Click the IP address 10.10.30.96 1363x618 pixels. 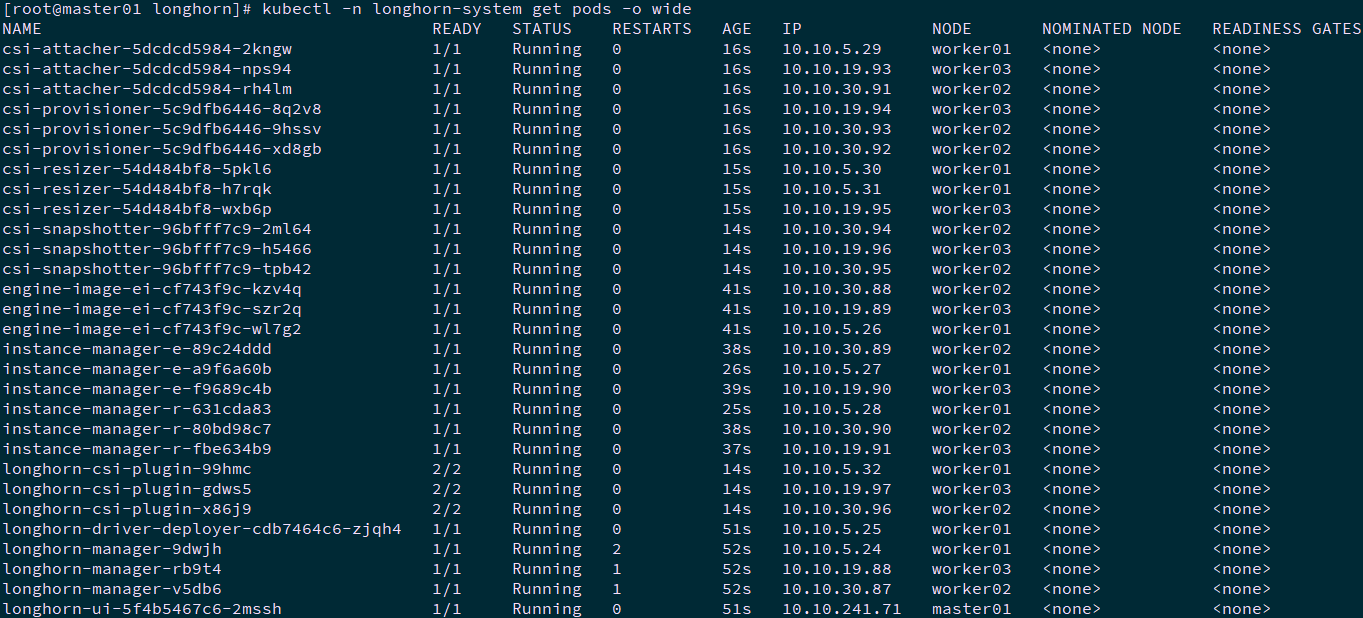coord(836,509)
